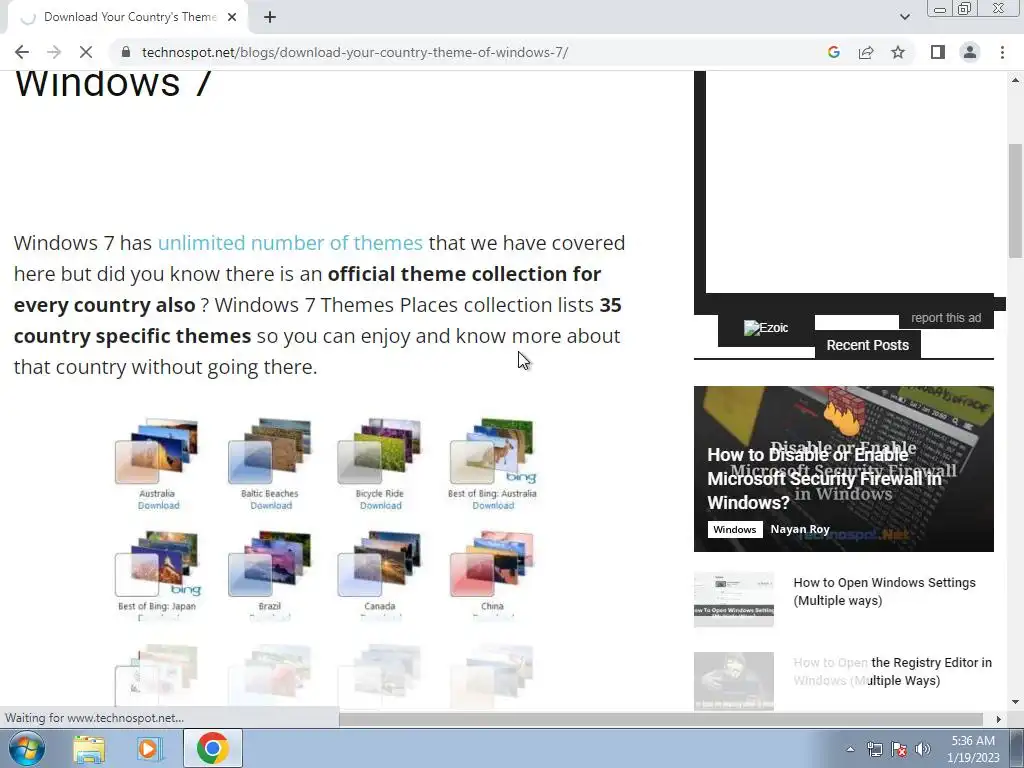Screen dimensions: 1024x768
Task: Open the tab search dropdown arrow
Action: 904,17
